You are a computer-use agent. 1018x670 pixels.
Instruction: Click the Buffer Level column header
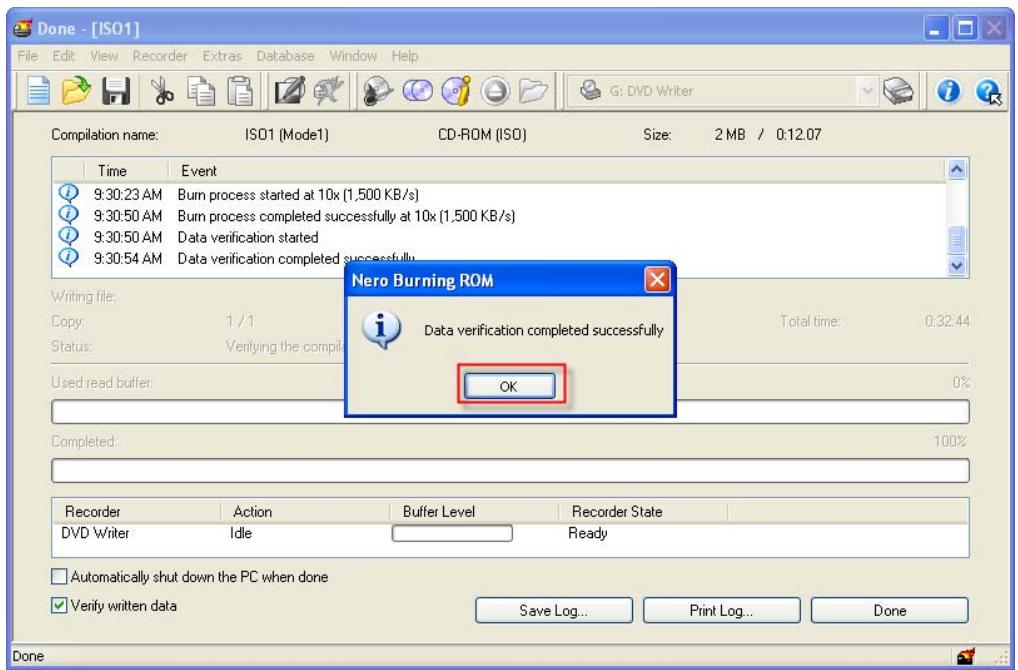(474, 512)
